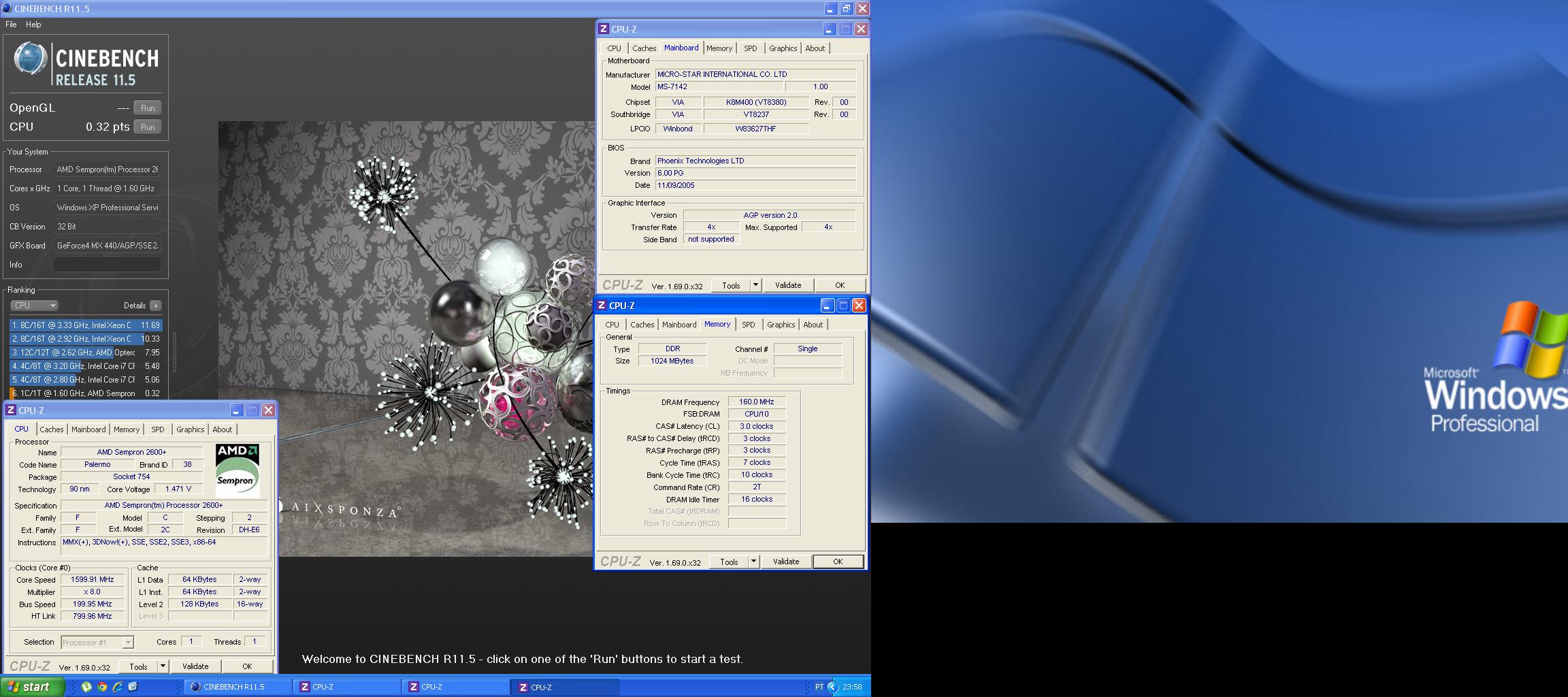Open Caches tab in bottom-left CPU-Z window
The image size is (1568, 697).
[51, 429]
